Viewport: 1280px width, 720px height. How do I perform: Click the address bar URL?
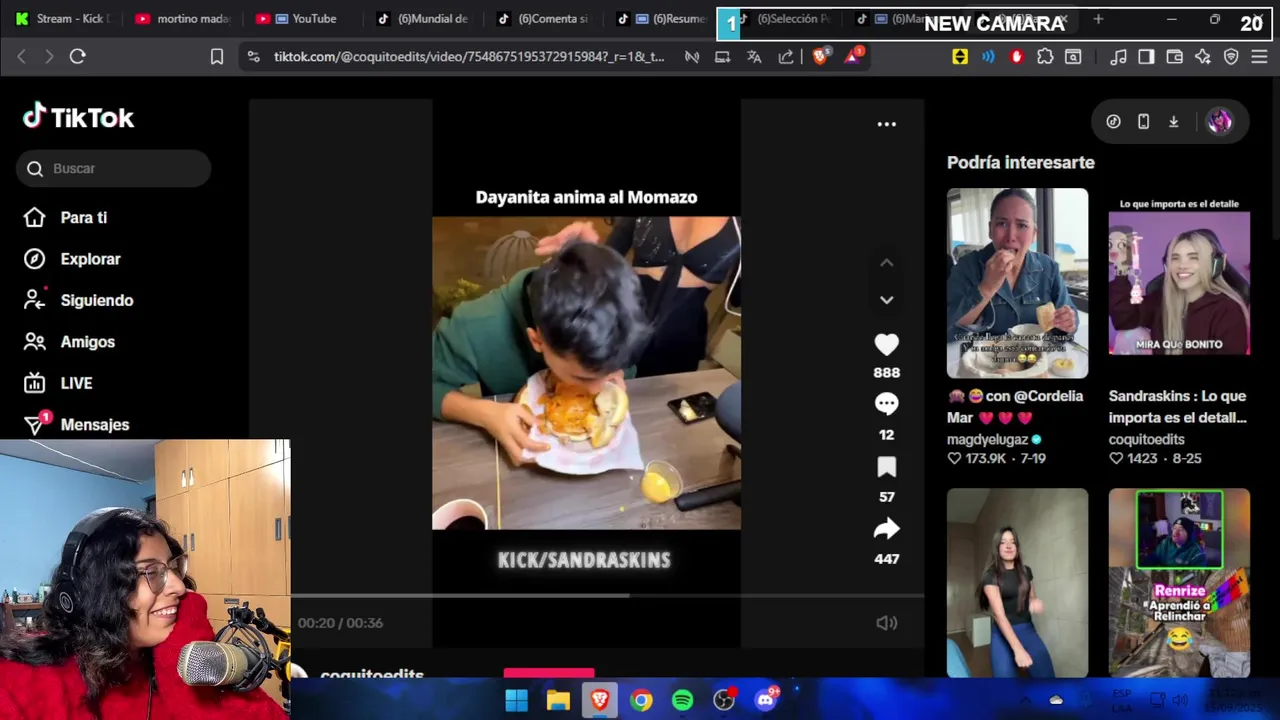[x=469, y=57]
